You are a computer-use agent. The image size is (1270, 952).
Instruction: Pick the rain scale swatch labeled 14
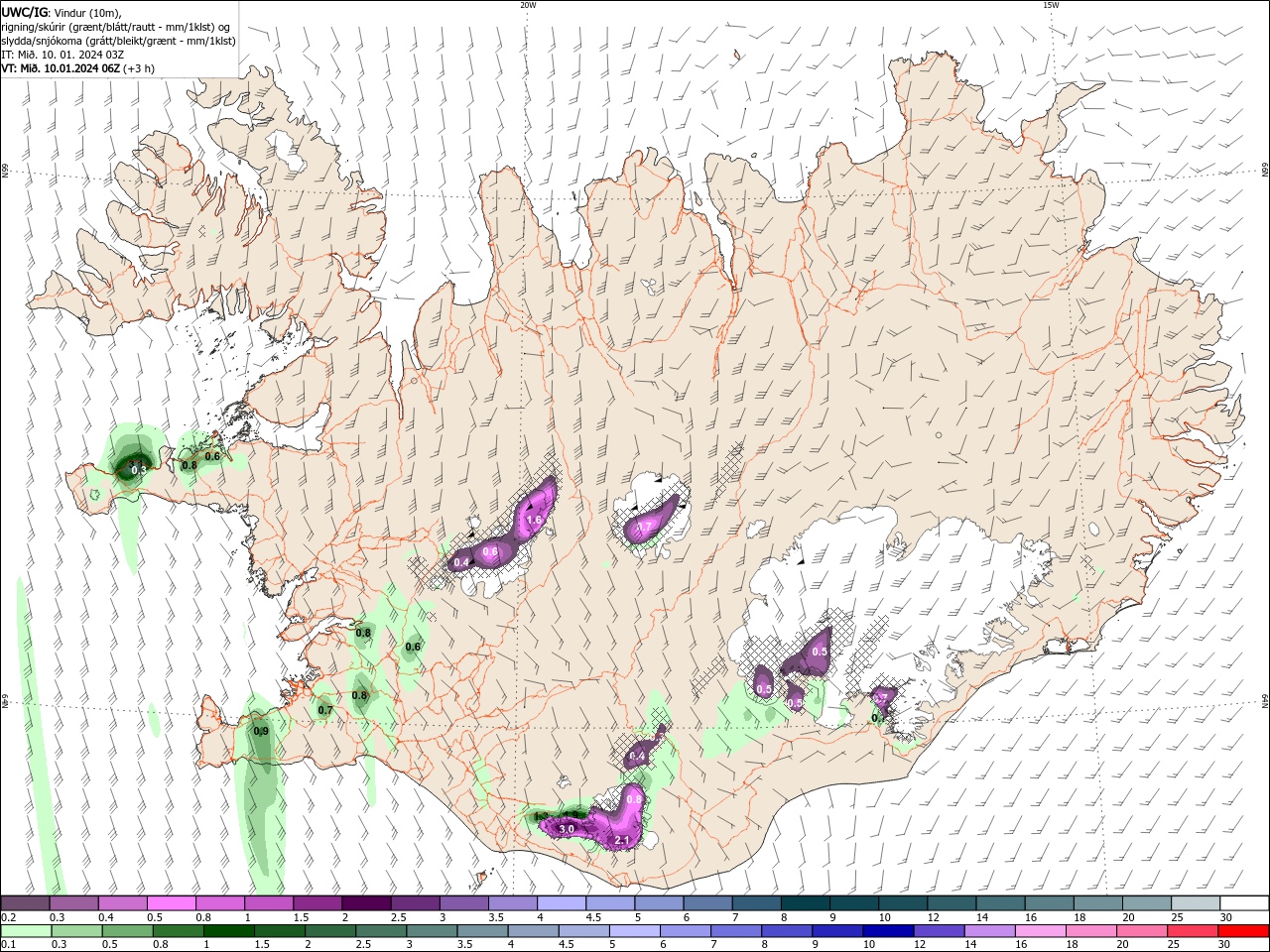pyautogui.click(x=989, y=931)
